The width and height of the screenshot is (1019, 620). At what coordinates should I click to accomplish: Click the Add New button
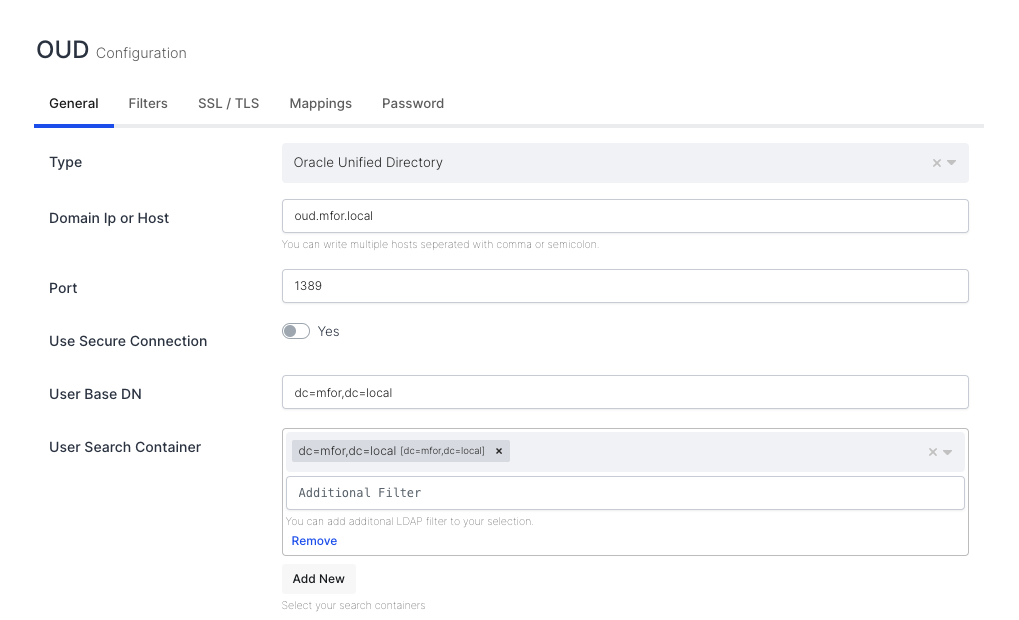pyautogui.click(x=318, y=578)
